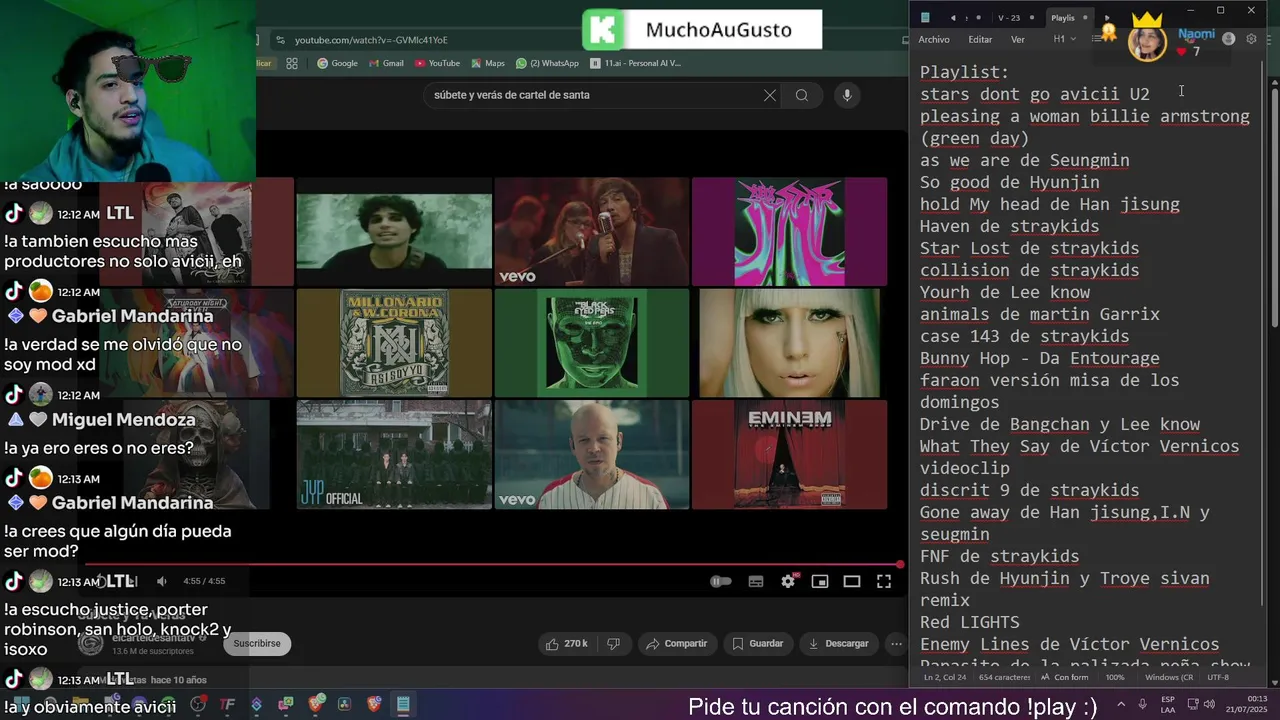Toggle subtitles on the video player
This screenshot has width=1280, height=720.
[x=756, y=581]
